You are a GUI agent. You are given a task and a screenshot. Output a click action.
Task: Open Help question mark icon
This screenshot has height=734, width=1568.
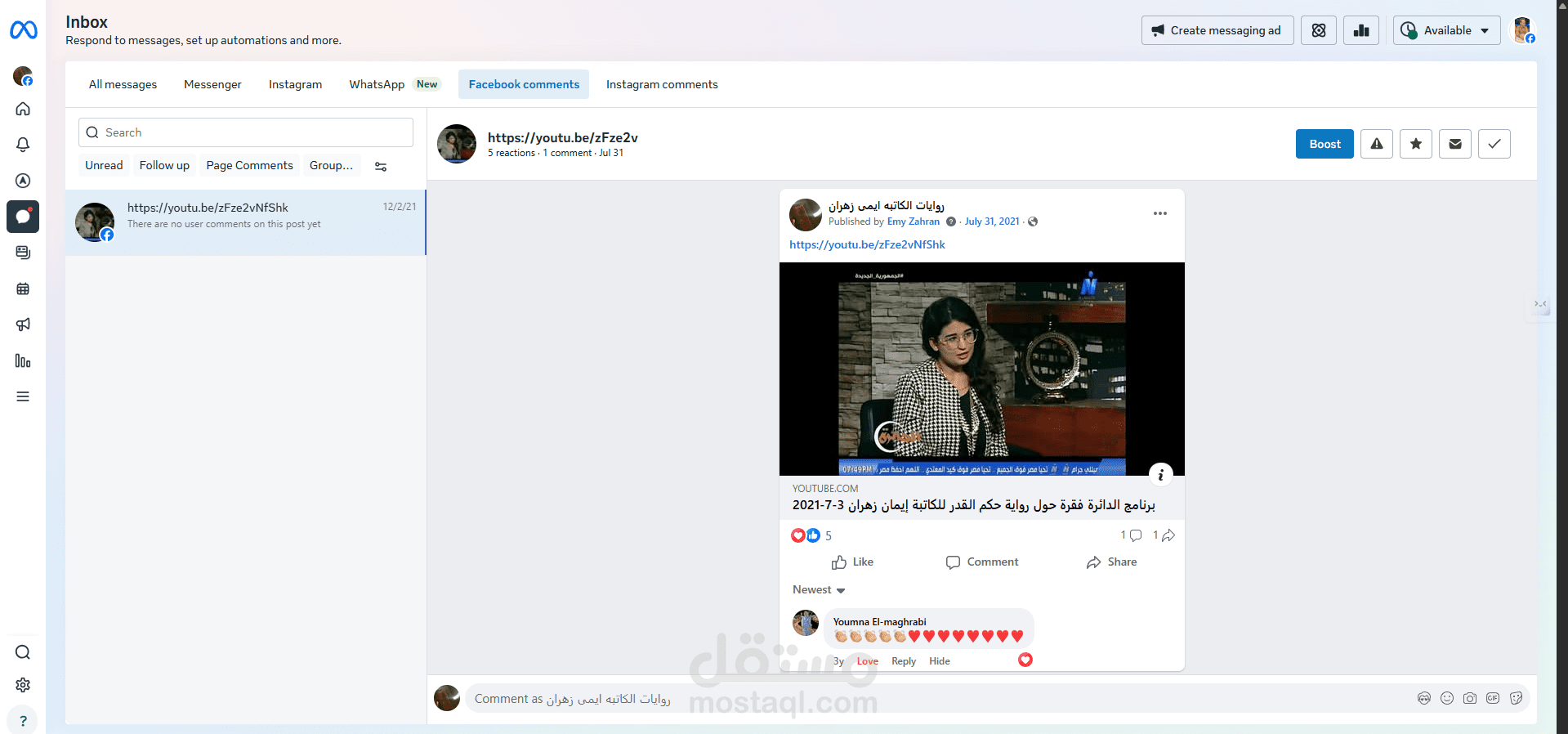[23, 721]
